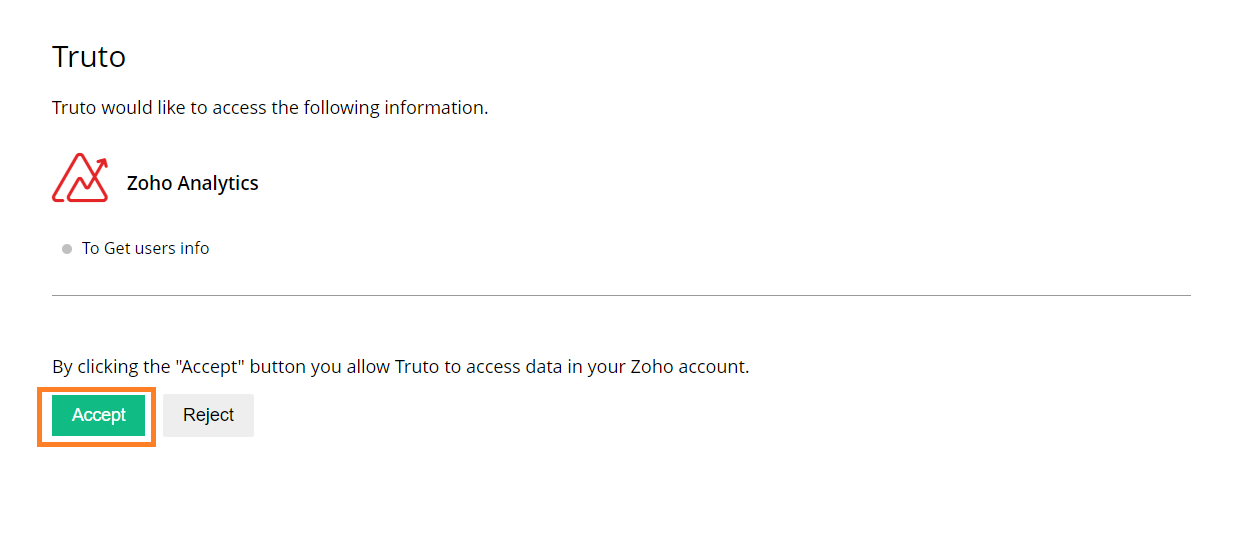The image size is (1236, 552).
Task: Click the word "info" in the permission bullet
Action: pyautogui.click(x=195, y=248)
